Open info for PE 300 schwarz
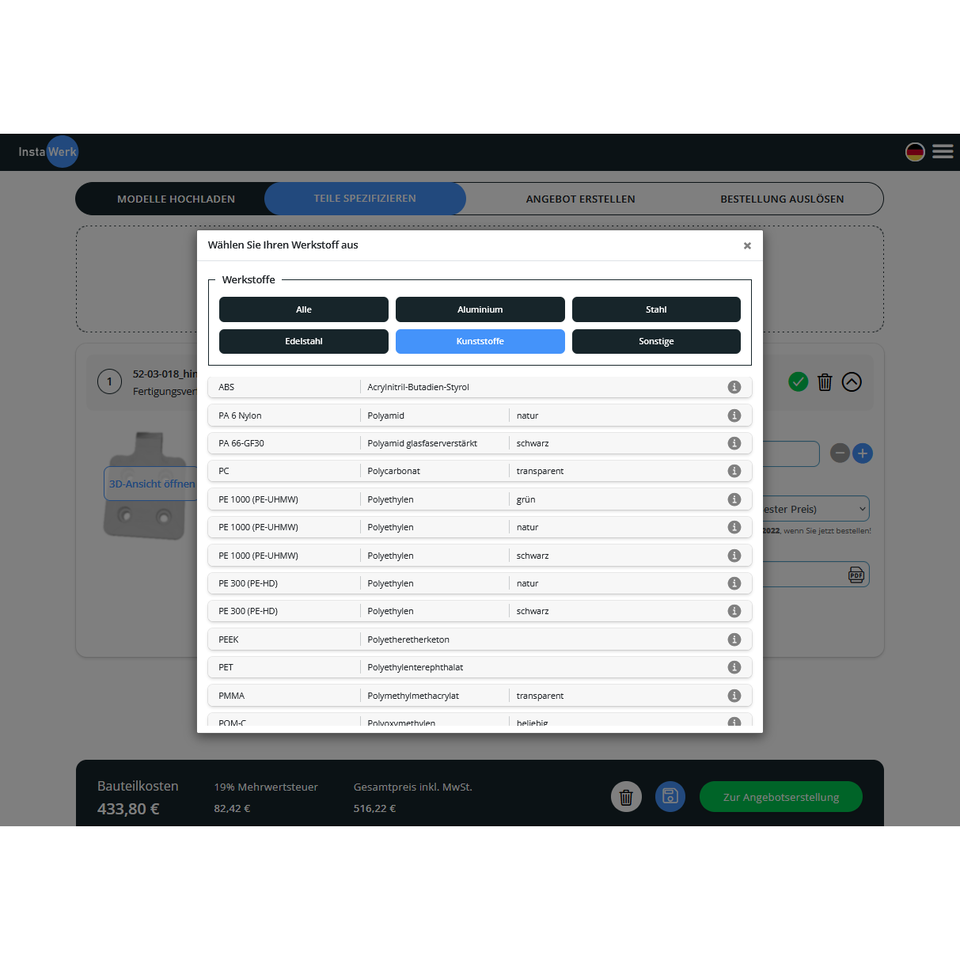This screenshot has width=960, height=960. coord(734,611)
